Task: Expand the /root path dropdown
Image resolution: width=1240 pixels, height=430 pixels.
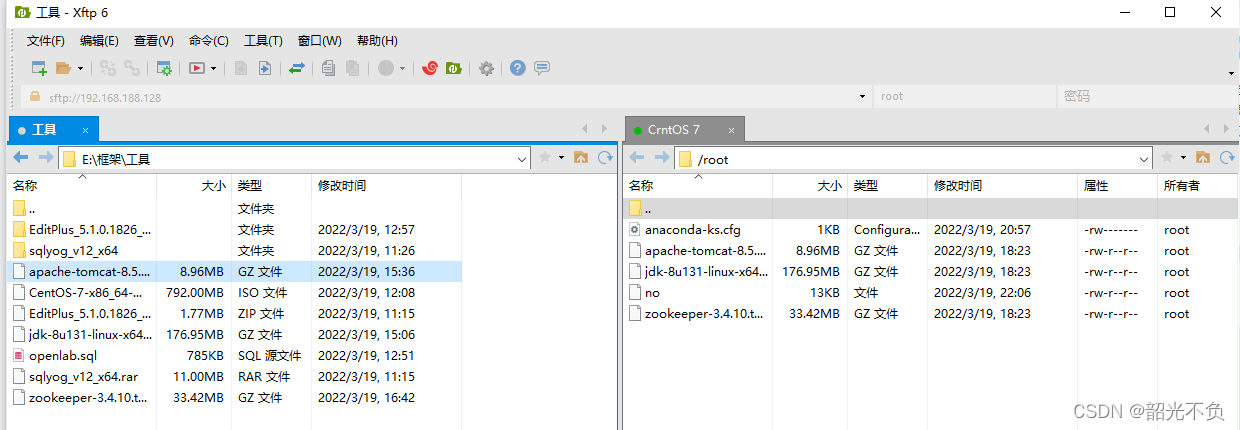Action: (1145, 159)
